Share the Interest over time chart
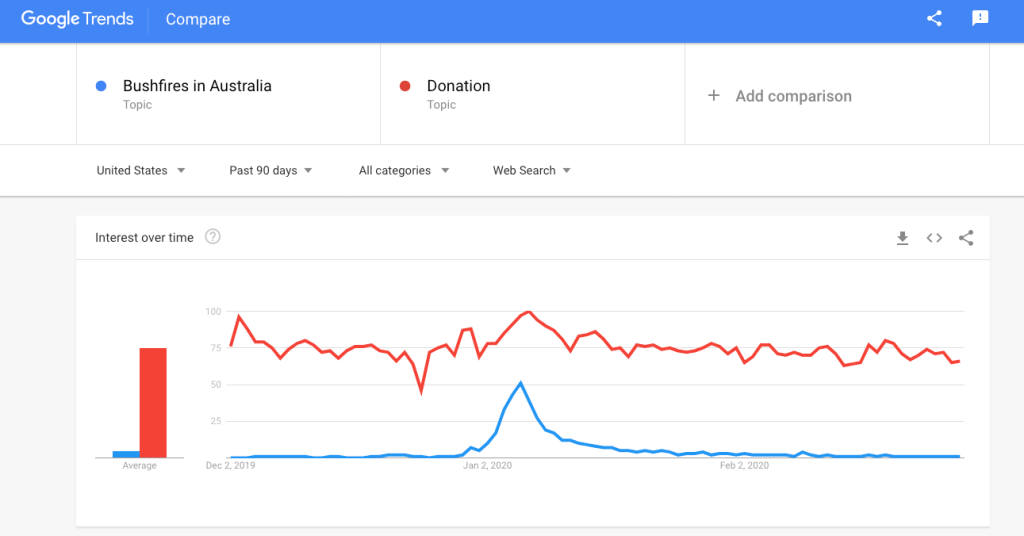The width and height of the screenshot is (1024, 536). point(966,238)
